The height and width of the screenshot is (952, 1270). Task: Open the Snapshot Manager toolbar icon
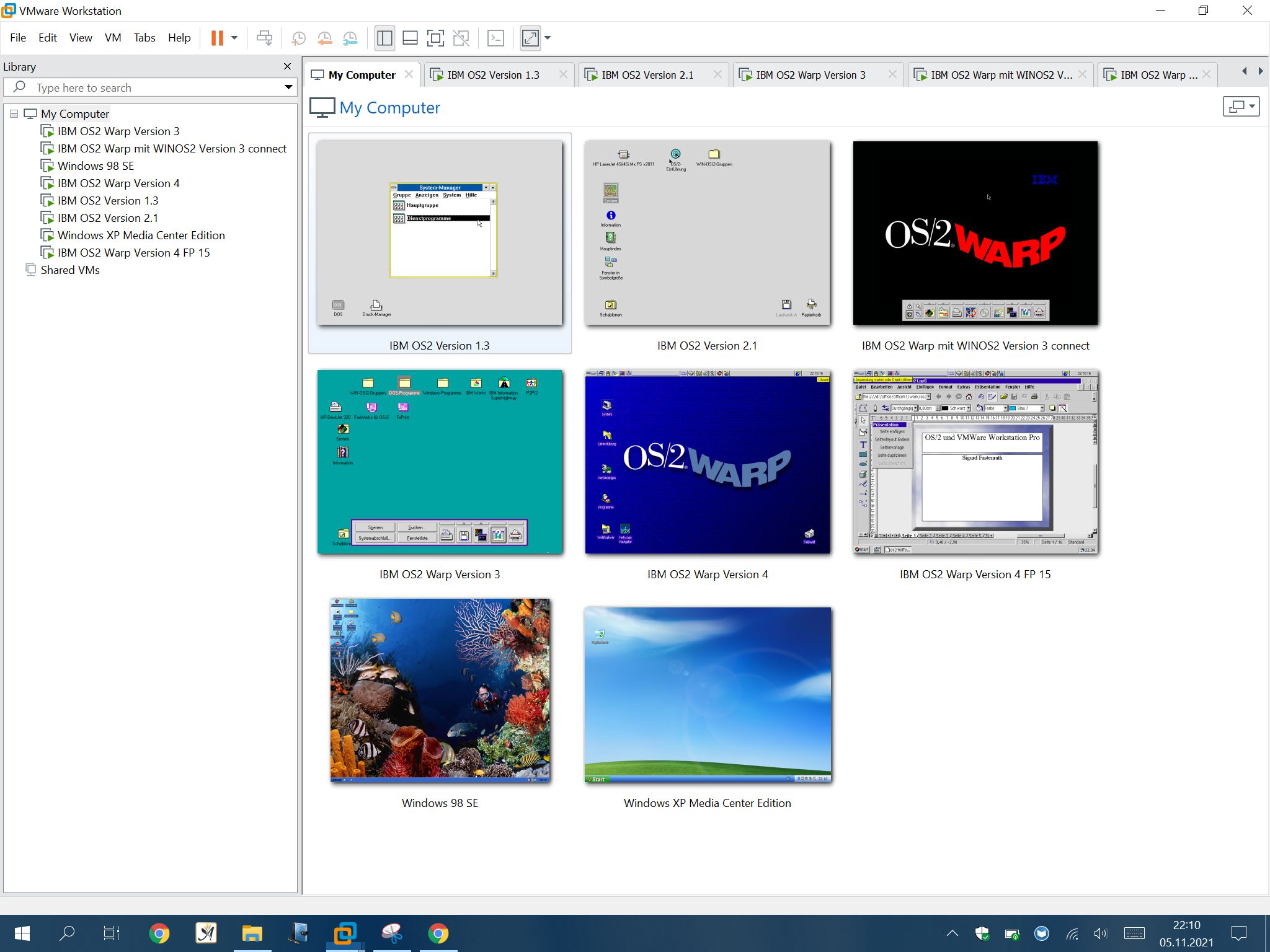pos(350,38)
